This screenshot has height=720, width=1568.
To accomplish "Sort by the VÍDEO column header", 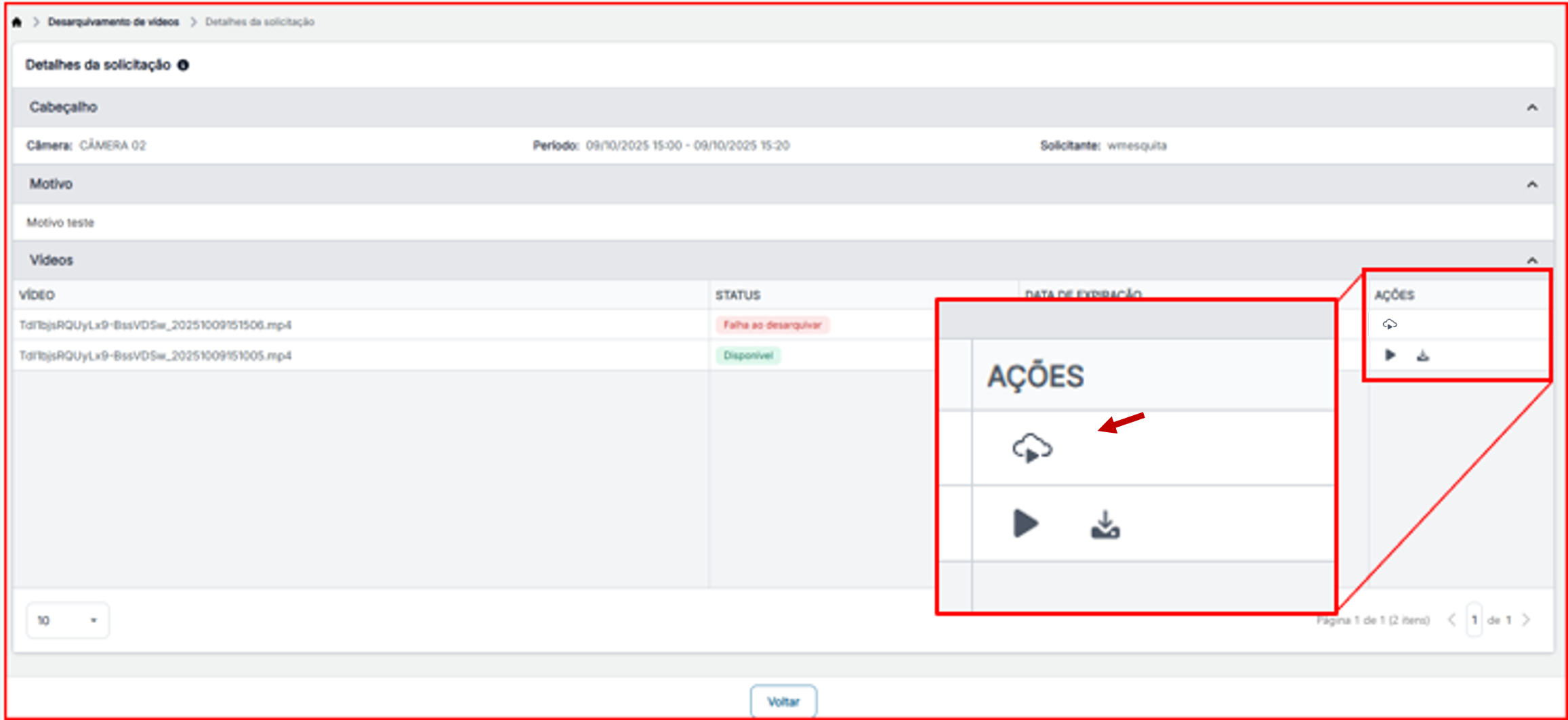I will (x=37, y=295).
